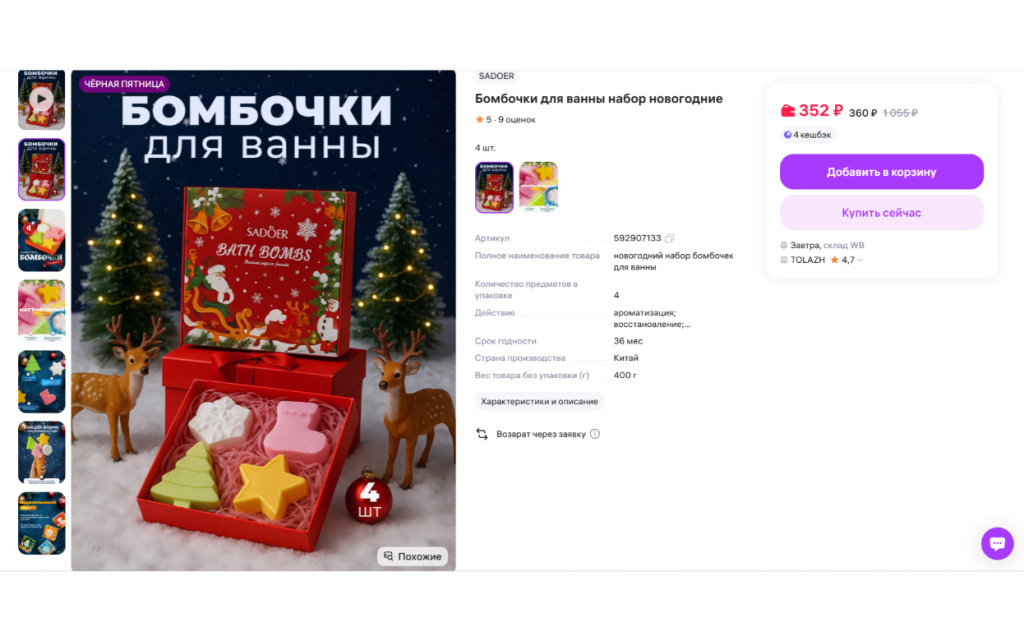Click the similar-items search icon on image
This screenshot has height=641, width=1024.
click(x=389, y=556)
